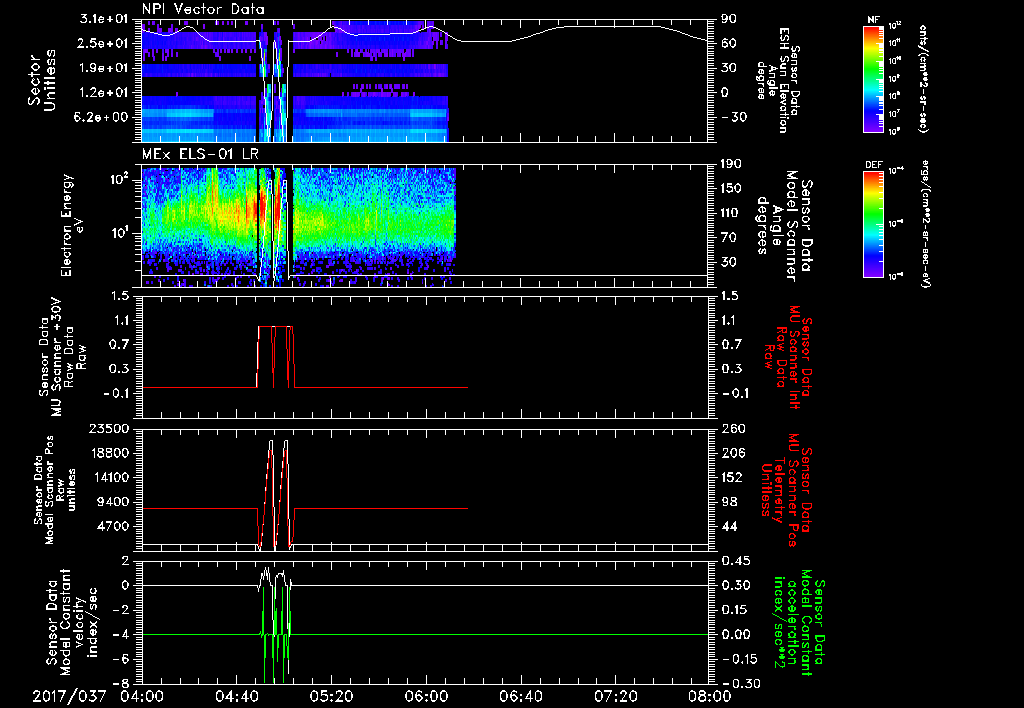
Task: Click the "2017/037" date label
Action: tap(69, 696)
